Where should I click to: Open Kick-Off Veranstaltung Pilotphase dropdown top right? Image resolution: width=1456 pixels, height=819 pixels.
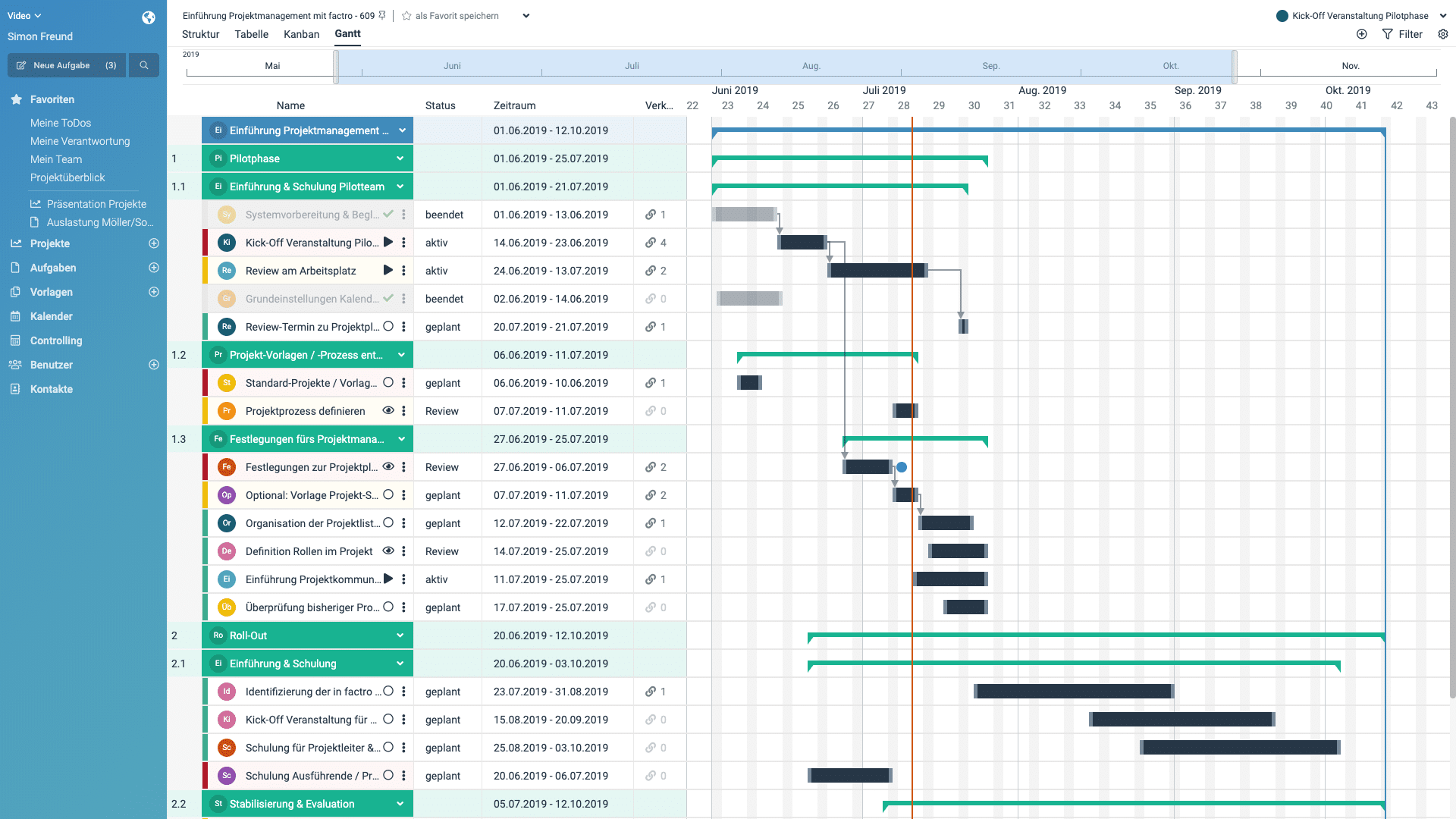1442,16
